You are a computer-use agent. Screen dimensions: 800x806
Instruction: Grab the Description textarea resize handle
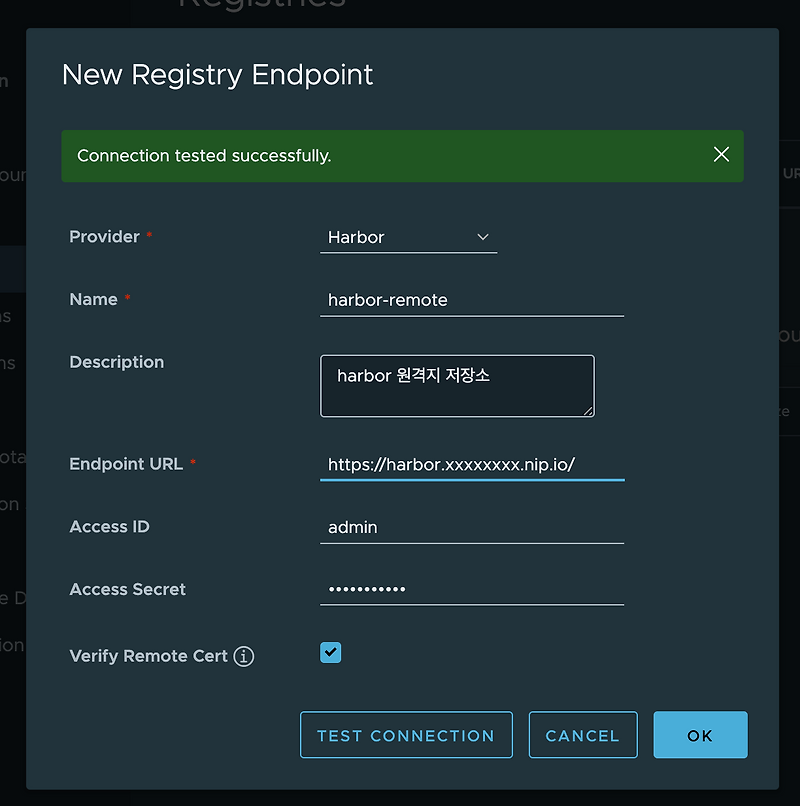tap(588, 410)
